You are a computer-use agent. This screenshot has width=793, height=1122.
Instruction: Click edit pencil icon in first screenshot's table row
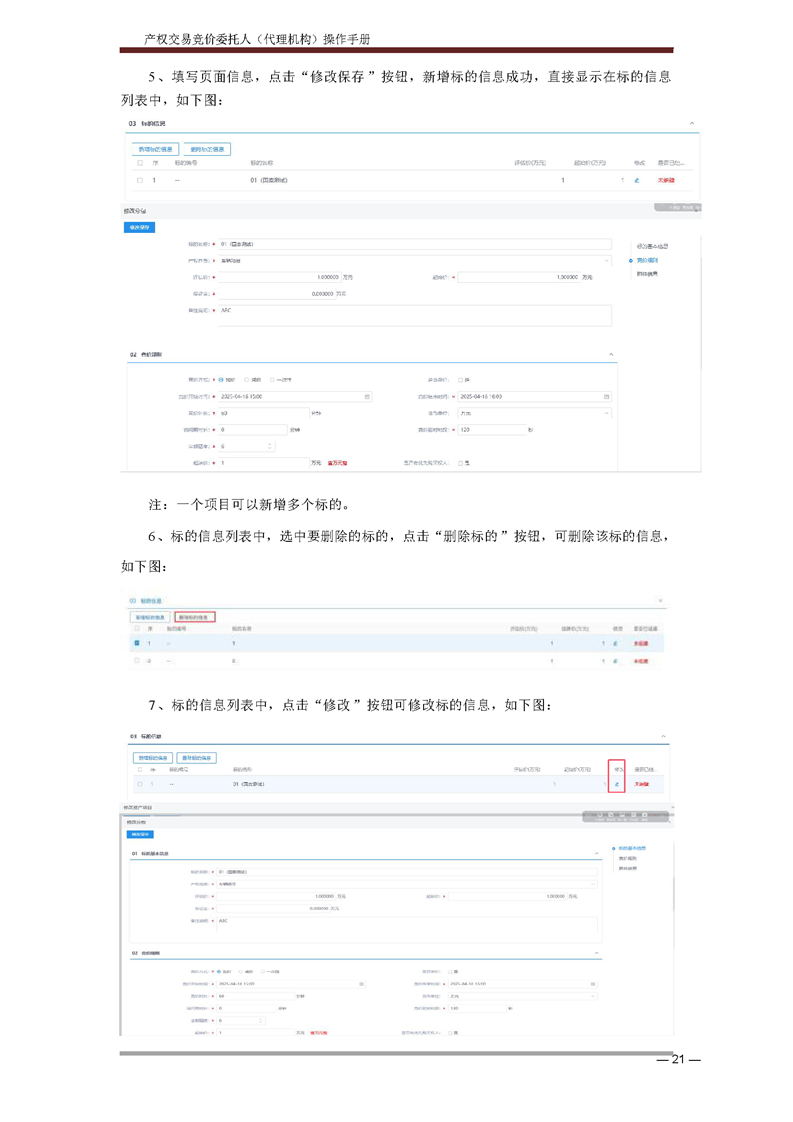click(637, 180)
